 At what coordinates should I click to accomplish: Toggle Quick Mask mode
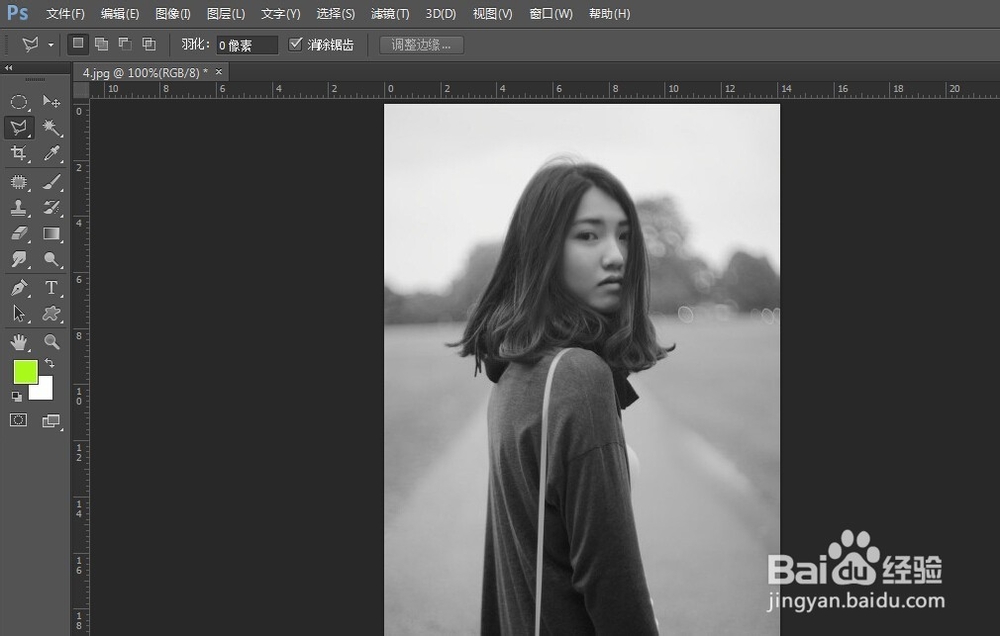coord(18,420)
